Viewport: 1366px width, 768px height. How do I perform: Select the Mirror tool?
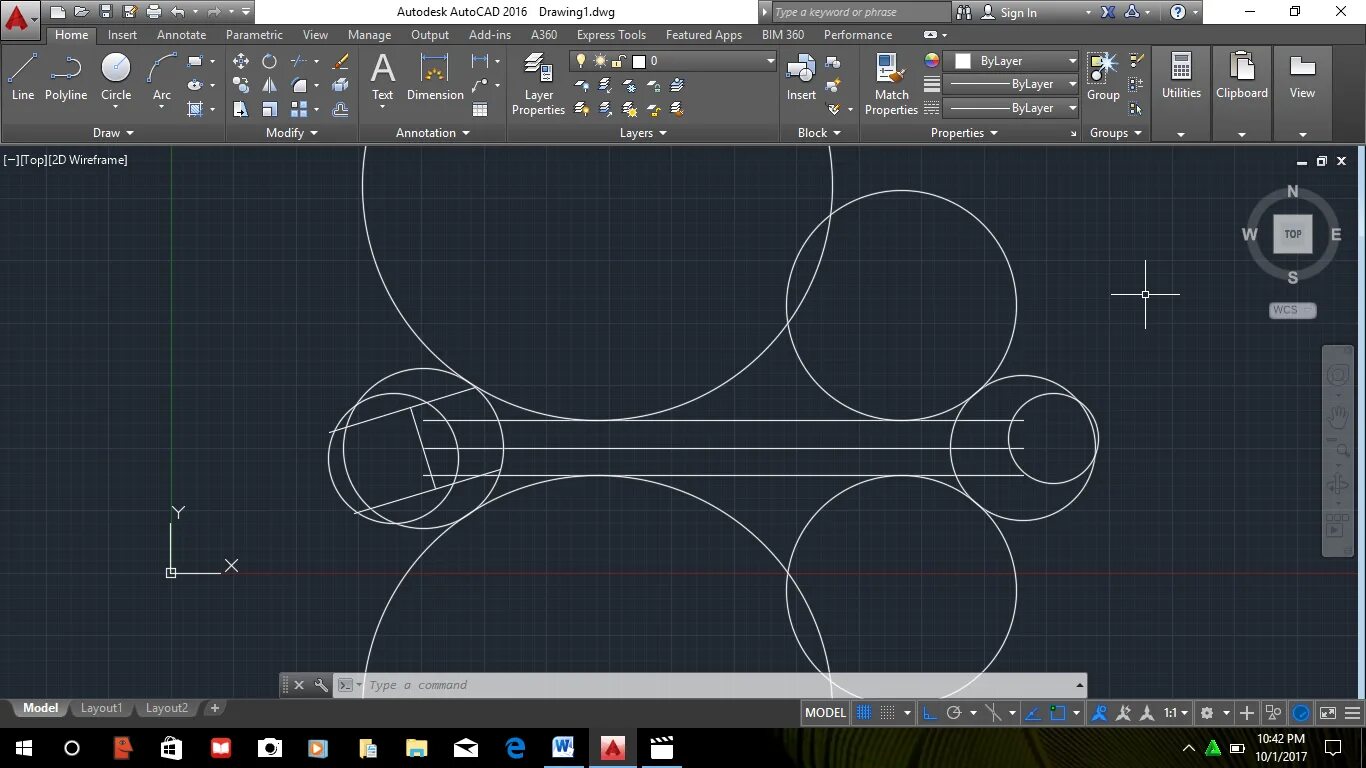[269, 85]
